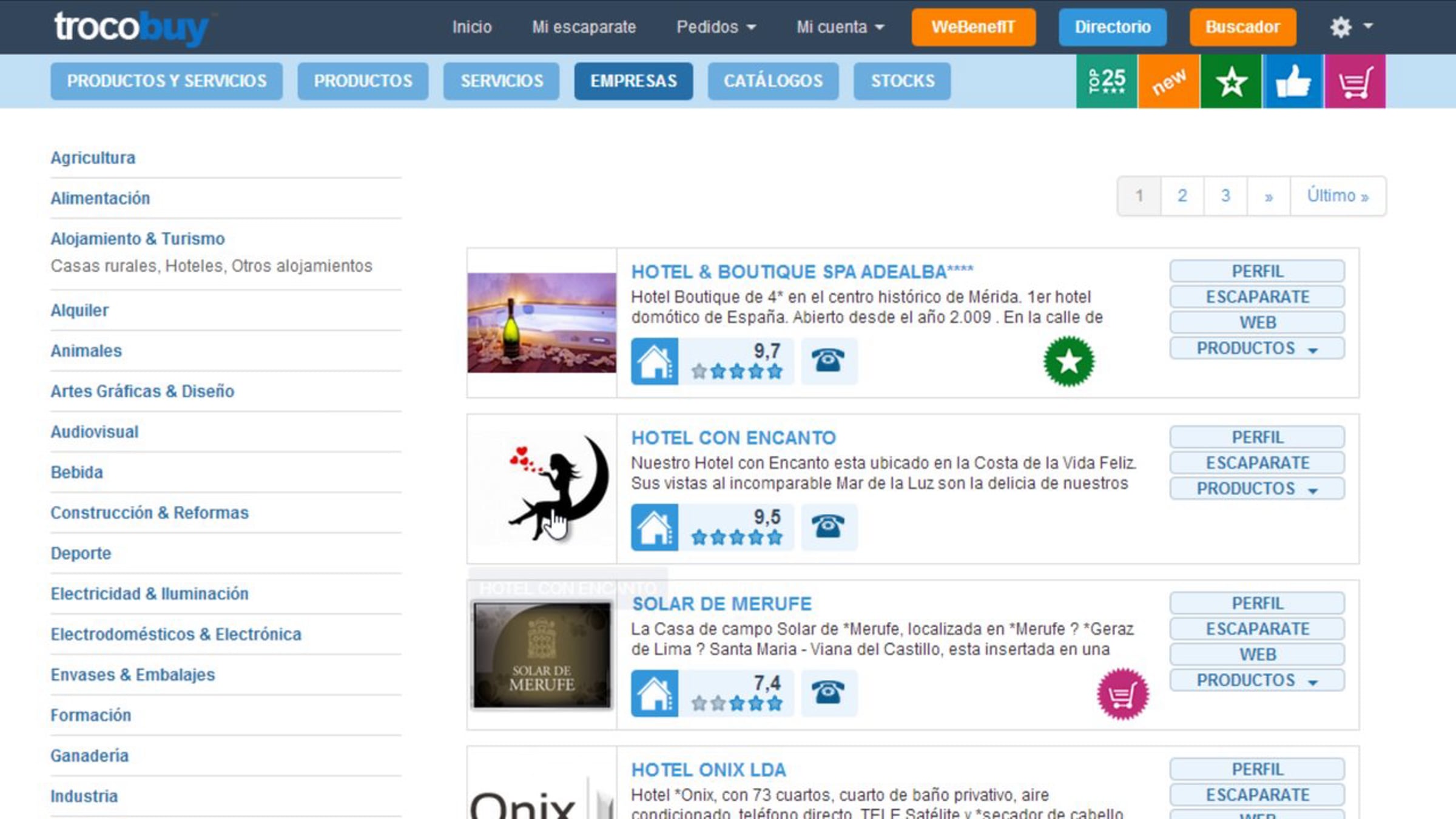Go to page 2 of results
The width and height of the screenshot is (1456, 819).
tap(1182, 196)
